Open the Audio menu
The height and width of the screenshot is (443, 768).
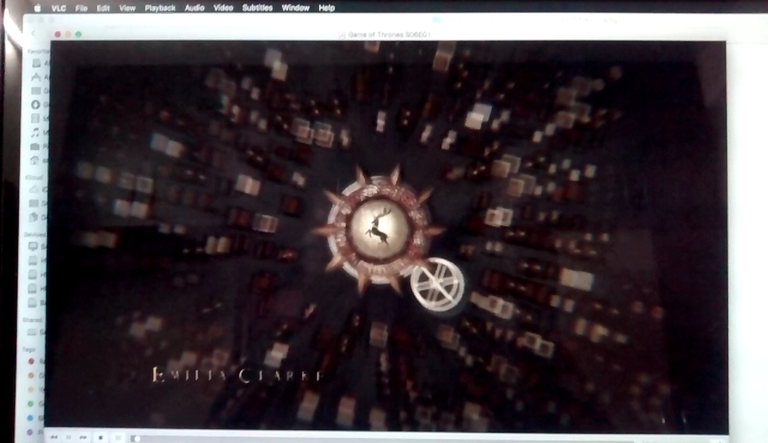[x=194, y=8]
